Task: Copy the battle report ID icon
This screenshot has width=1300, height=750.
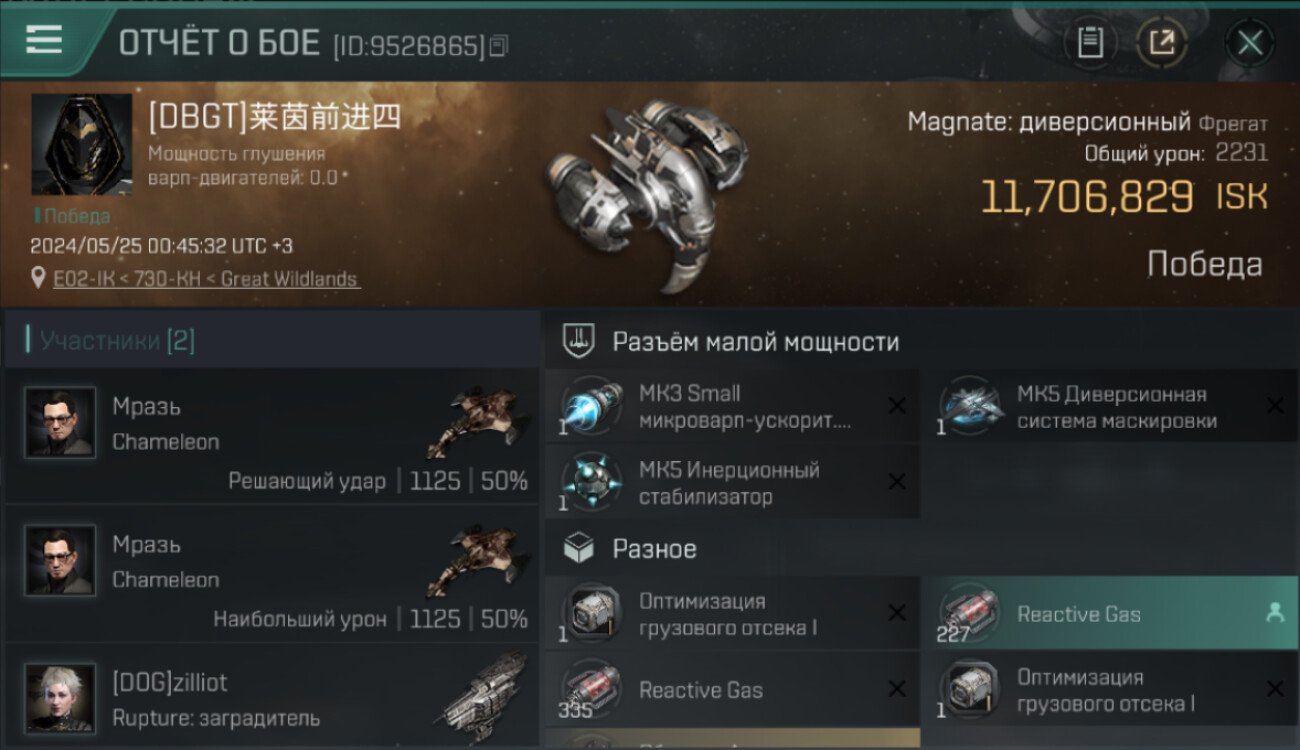Action: point(499,45)
